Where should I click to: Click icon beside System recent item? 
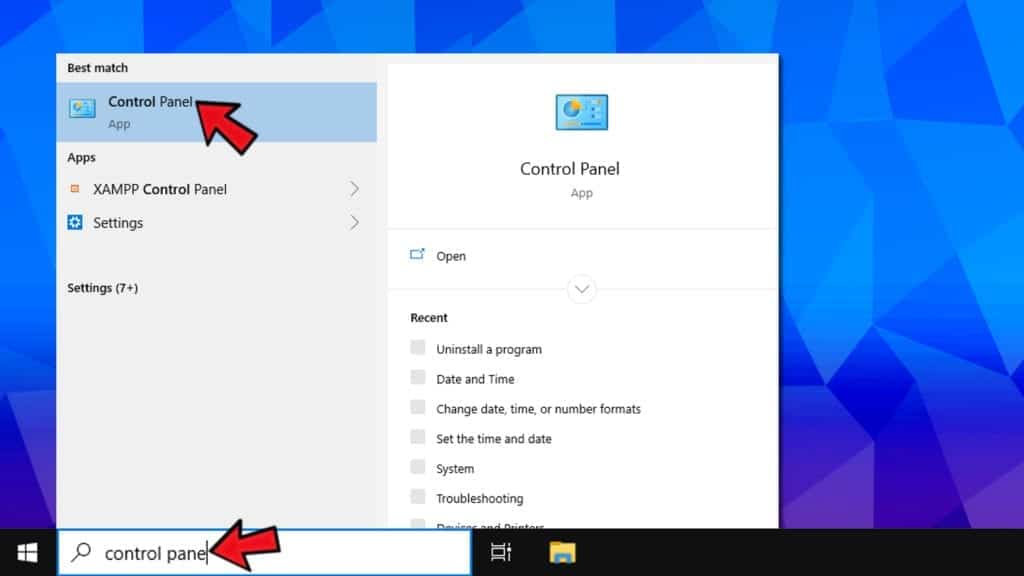[418, 467]
